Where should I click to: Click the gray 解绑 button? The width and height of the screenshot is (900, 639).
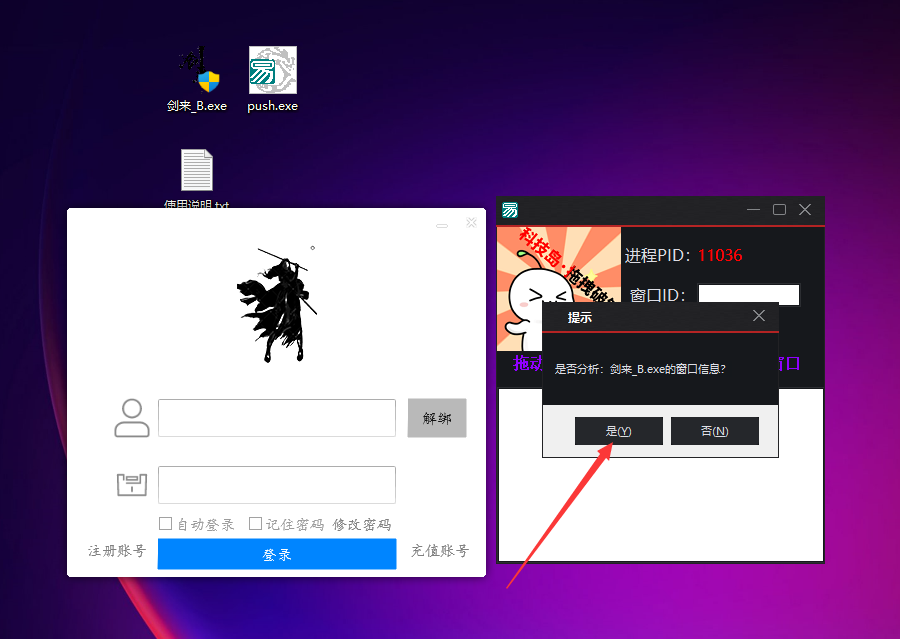point(437,418)
